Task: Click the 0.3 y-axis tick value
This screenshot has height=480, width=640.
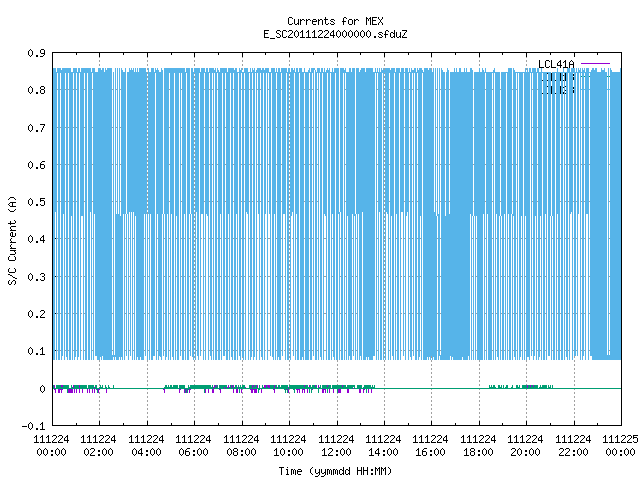Action: tap(36, 277)
